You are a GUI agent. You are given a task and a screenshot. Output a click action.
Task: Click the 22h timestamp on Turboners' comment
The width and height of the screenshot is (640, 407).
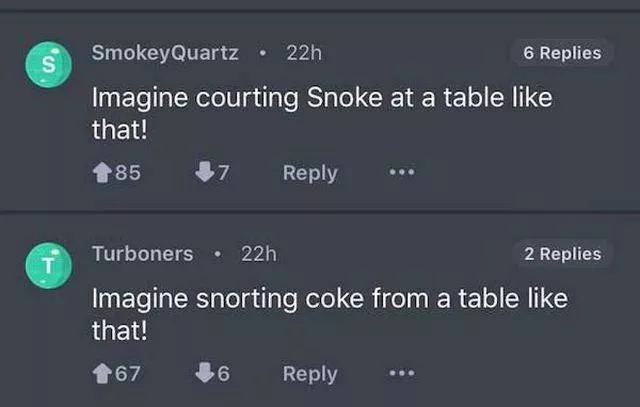tap(259, 254)
